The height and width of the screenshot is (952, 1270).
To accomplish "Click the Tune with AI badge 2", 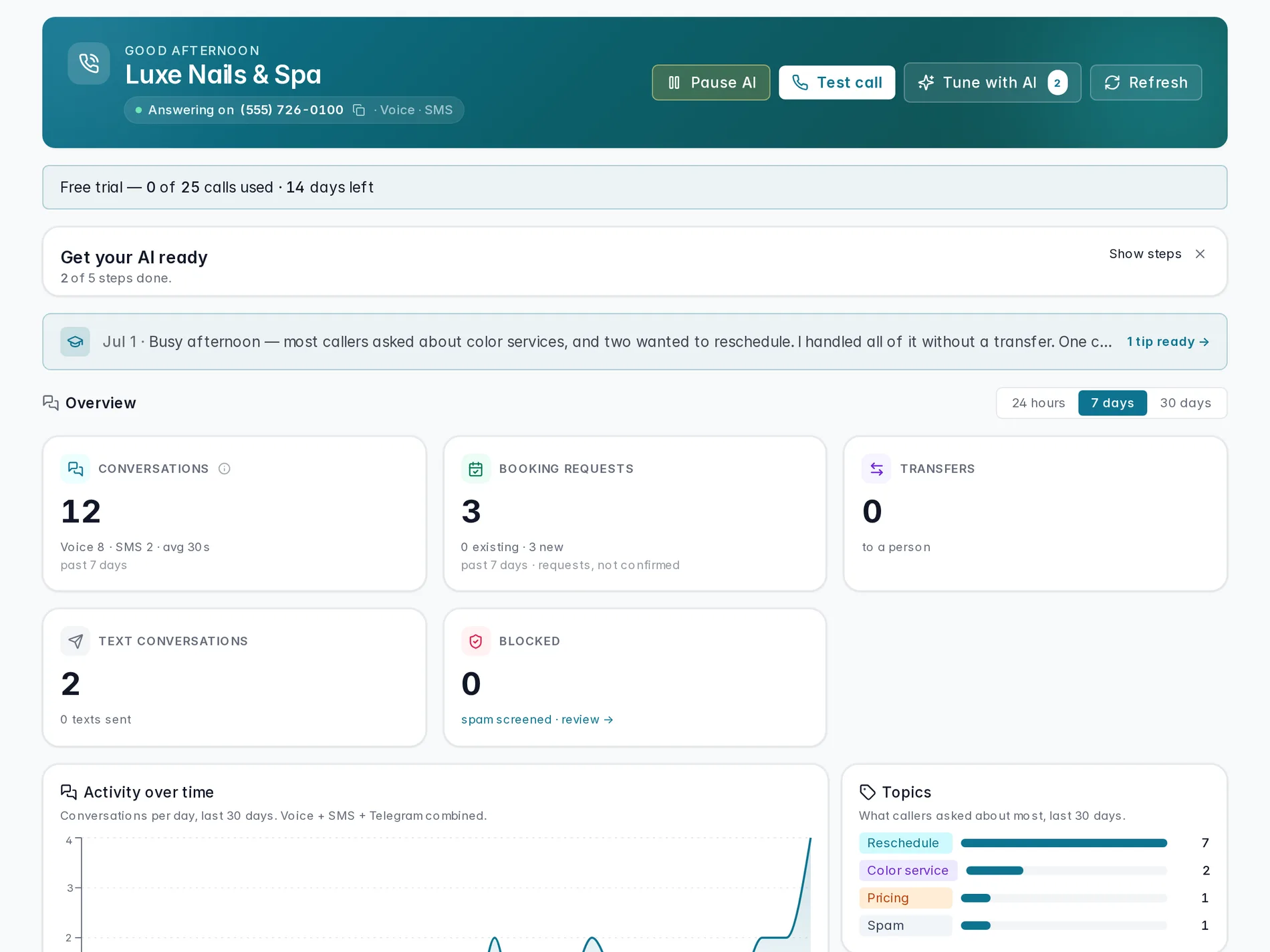I will (1057, 83).
